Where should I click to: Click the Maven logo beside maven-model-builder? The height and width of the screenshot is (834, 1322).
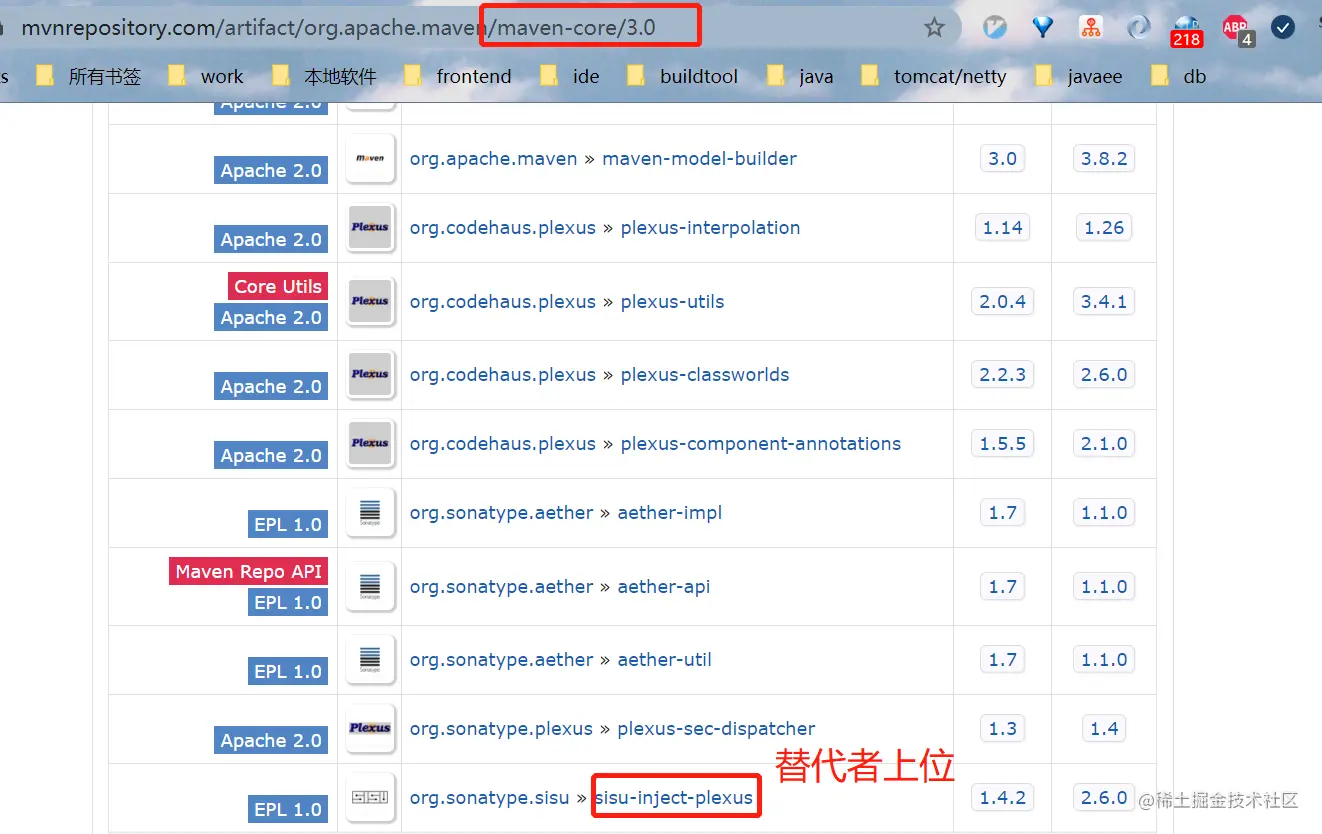(370, 158)
